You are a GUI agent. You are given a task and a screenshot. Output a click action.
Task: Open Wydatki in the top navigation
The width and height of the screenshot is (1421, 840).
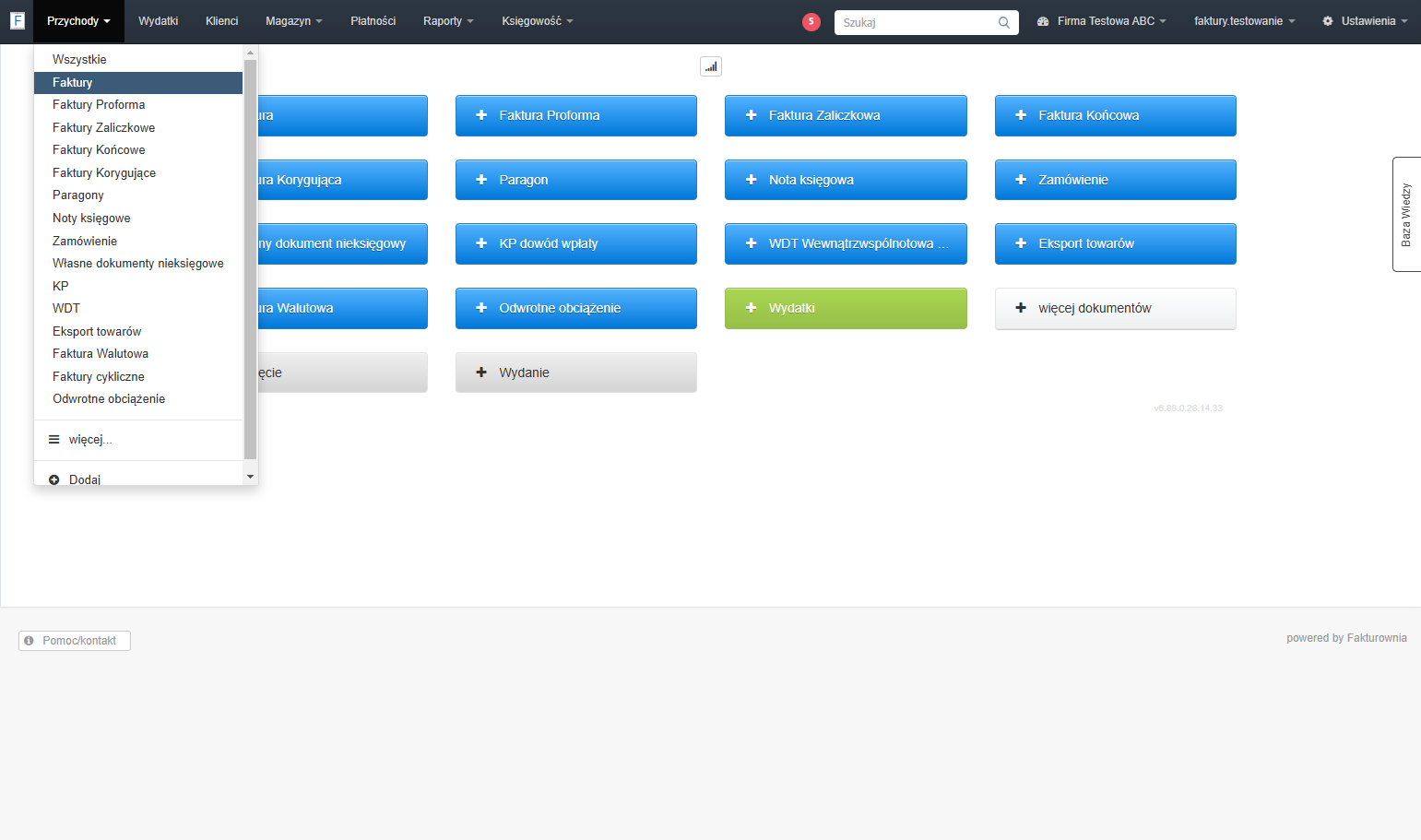[159, 21]
